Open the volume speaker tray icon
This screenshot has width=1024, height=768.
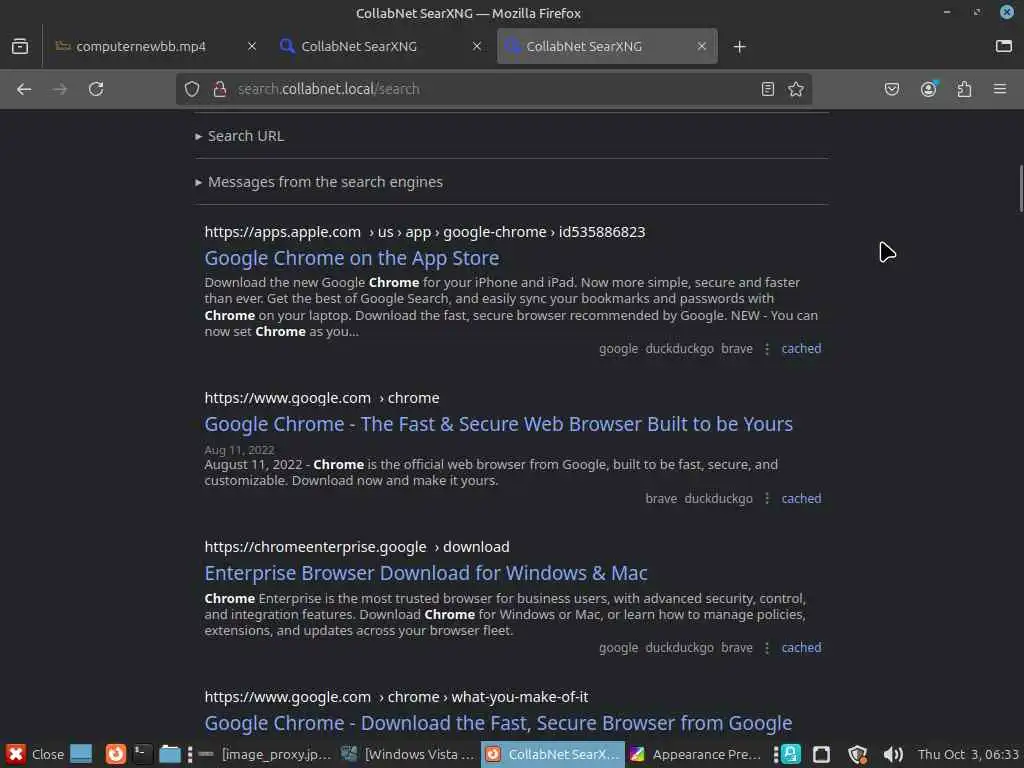click(893, 754)
